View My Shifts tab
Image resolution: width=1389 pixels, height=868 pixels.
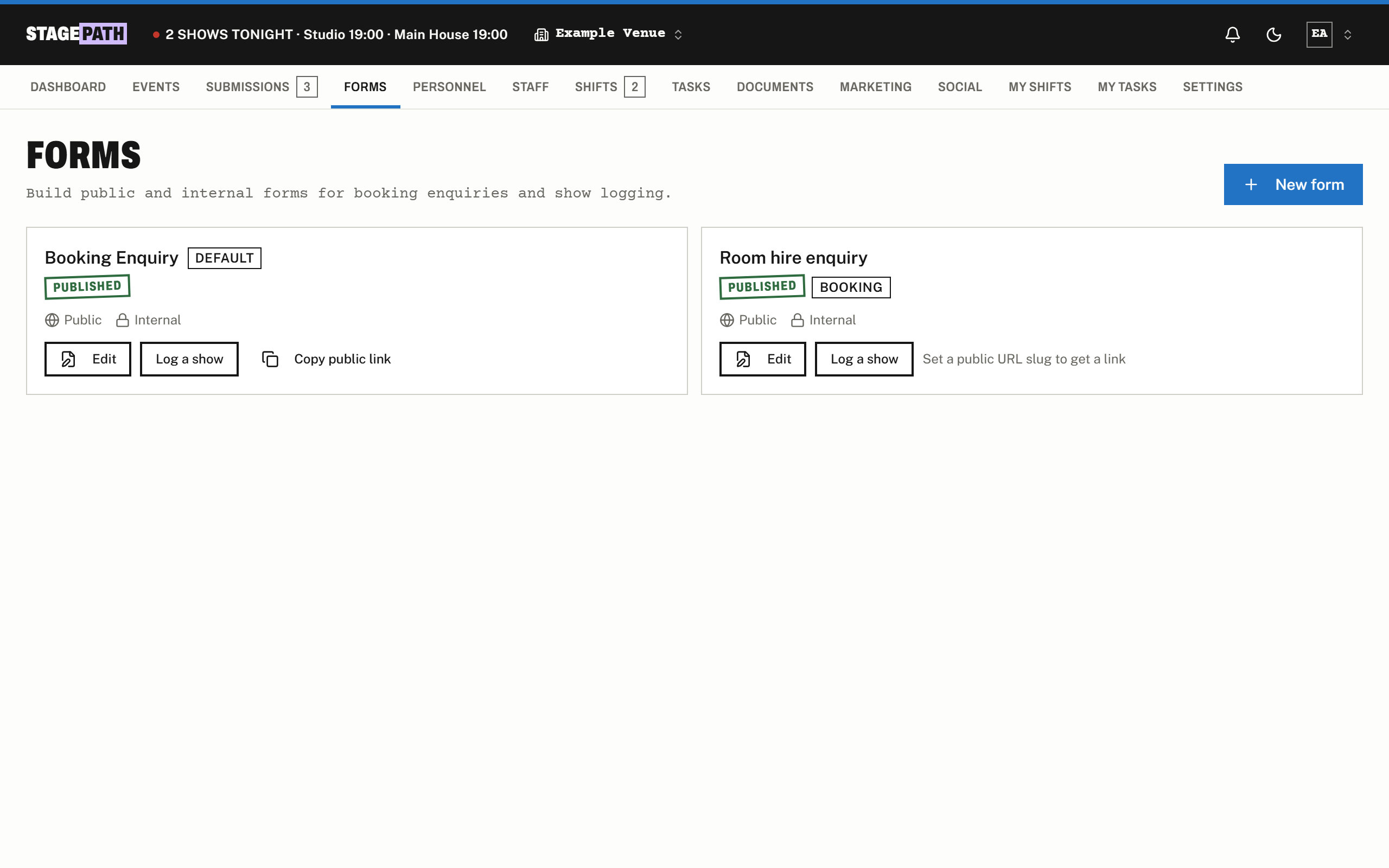tap(1040, 87)
